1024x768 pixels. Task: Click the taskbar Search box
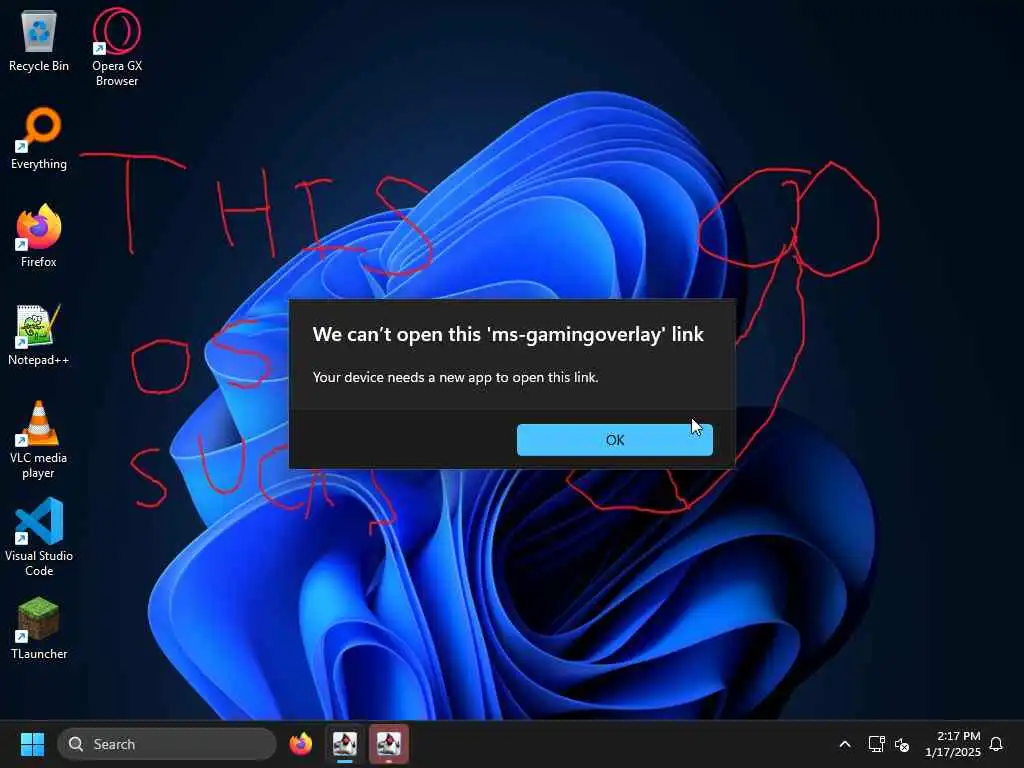[167, 744]
